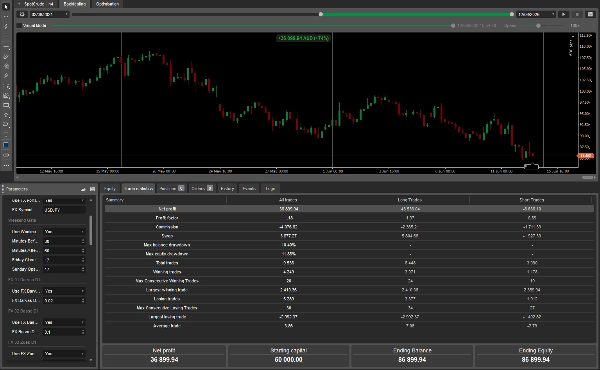Select the Swaps row

pyautogui.click(x=349, y=236)
